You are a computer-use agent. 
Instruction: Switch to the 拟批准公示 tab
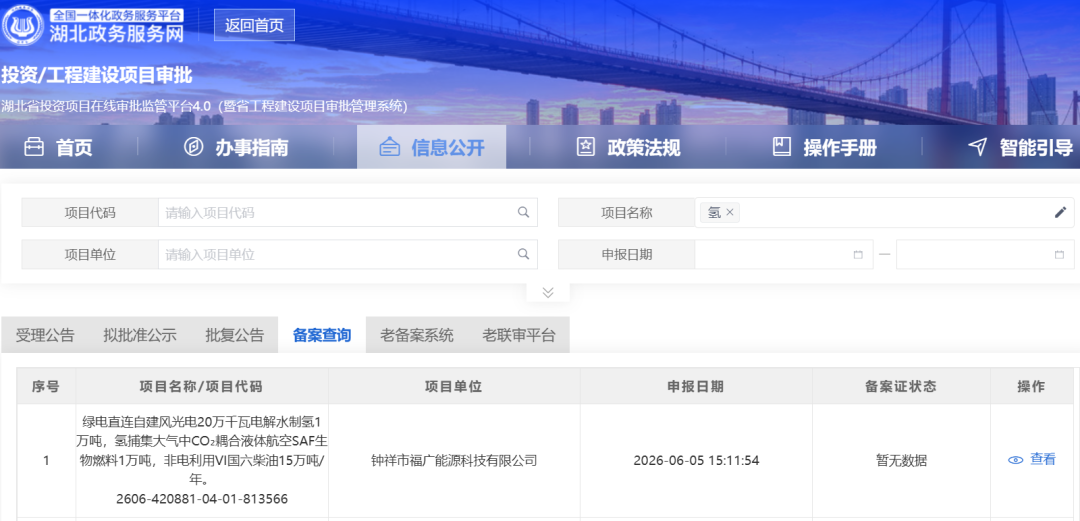(140, 336)
